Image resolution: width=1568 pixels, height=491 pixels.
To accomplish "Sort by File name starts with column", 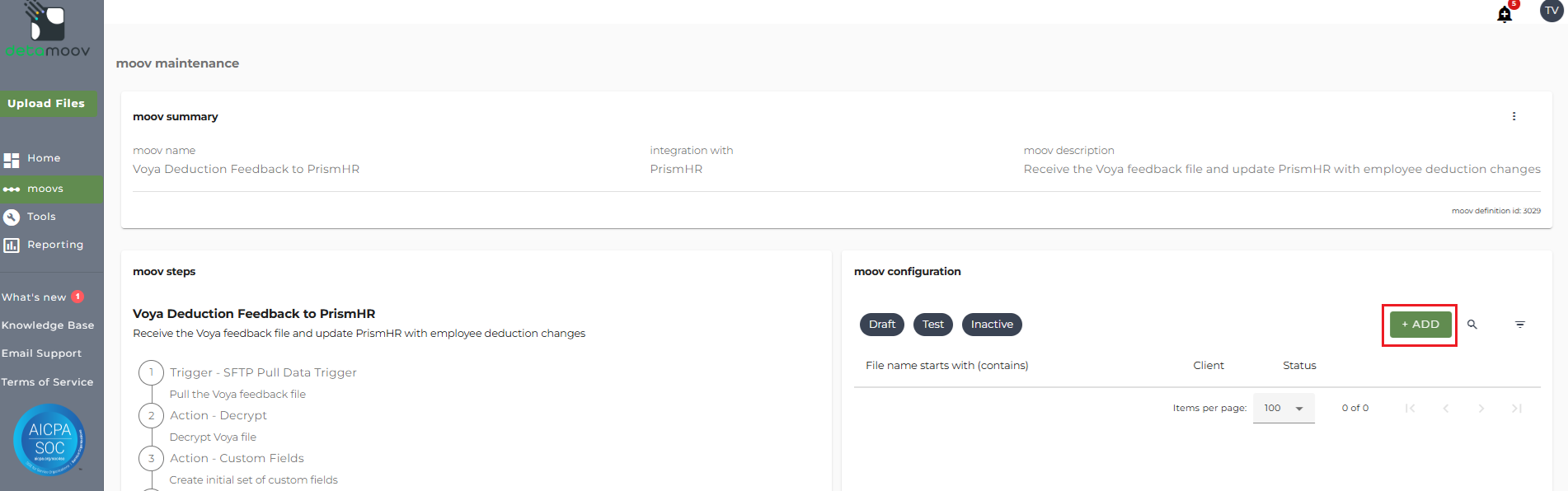I will pos(946,366).
